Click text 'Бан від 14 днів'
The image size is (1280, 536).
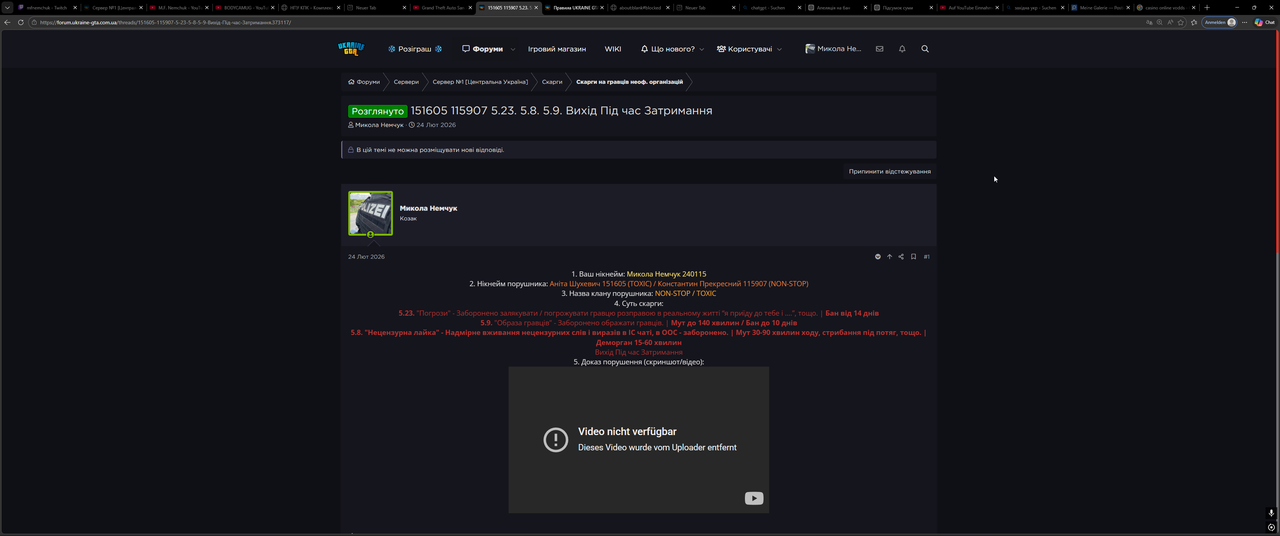[852, 313]
